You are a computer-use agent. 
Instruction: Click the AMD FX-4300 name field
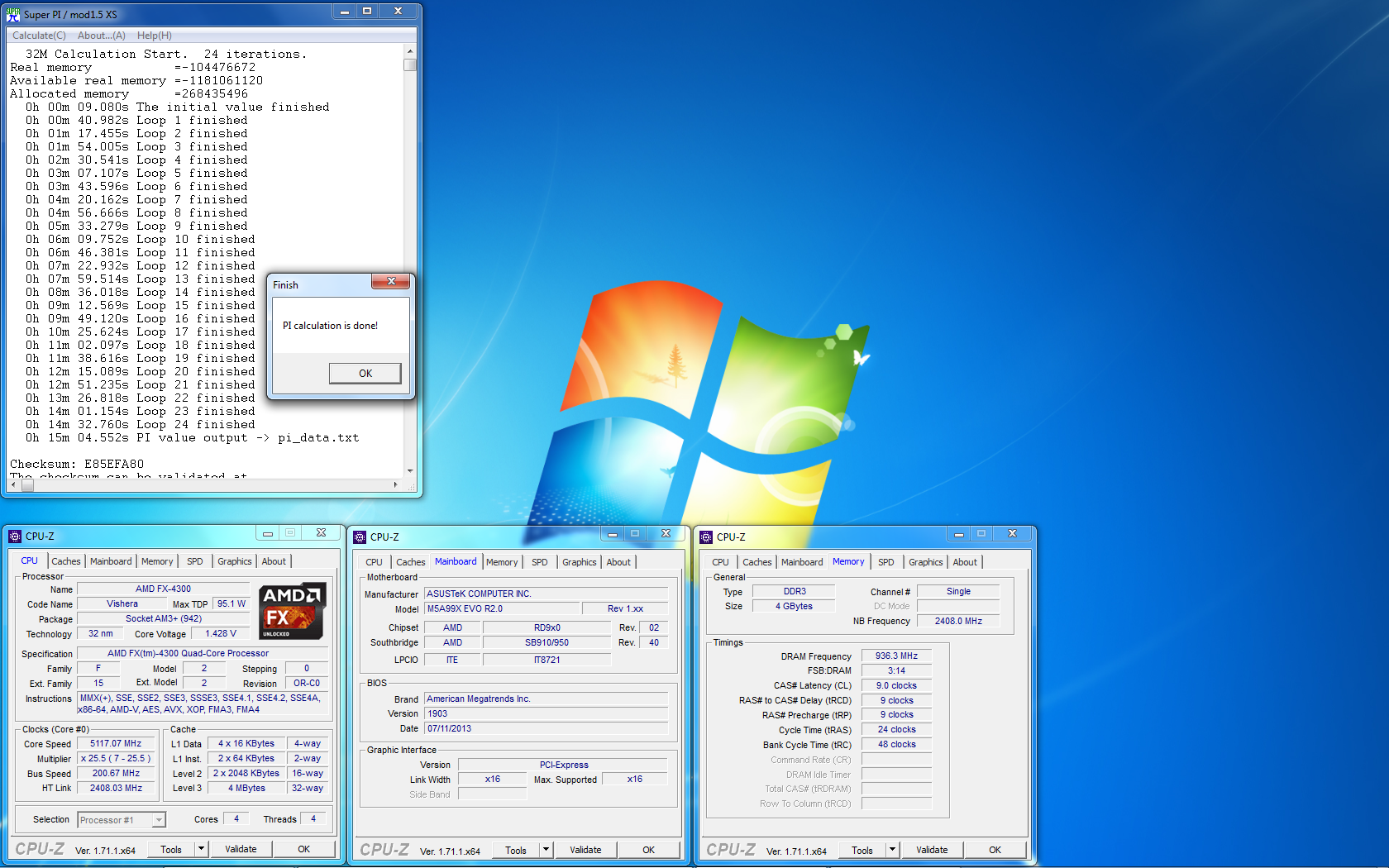(163, 589)
